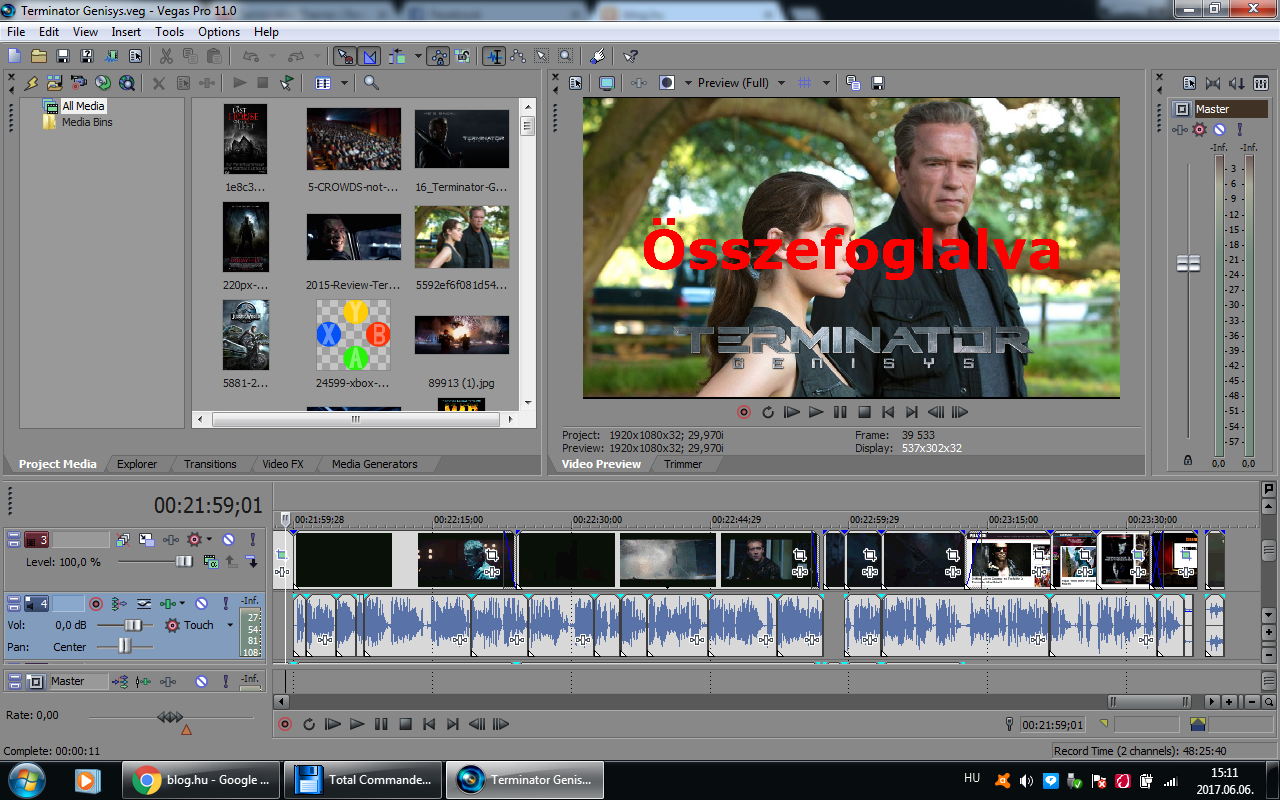
Task: Open media search with magnifier icon
Action: 371,82
